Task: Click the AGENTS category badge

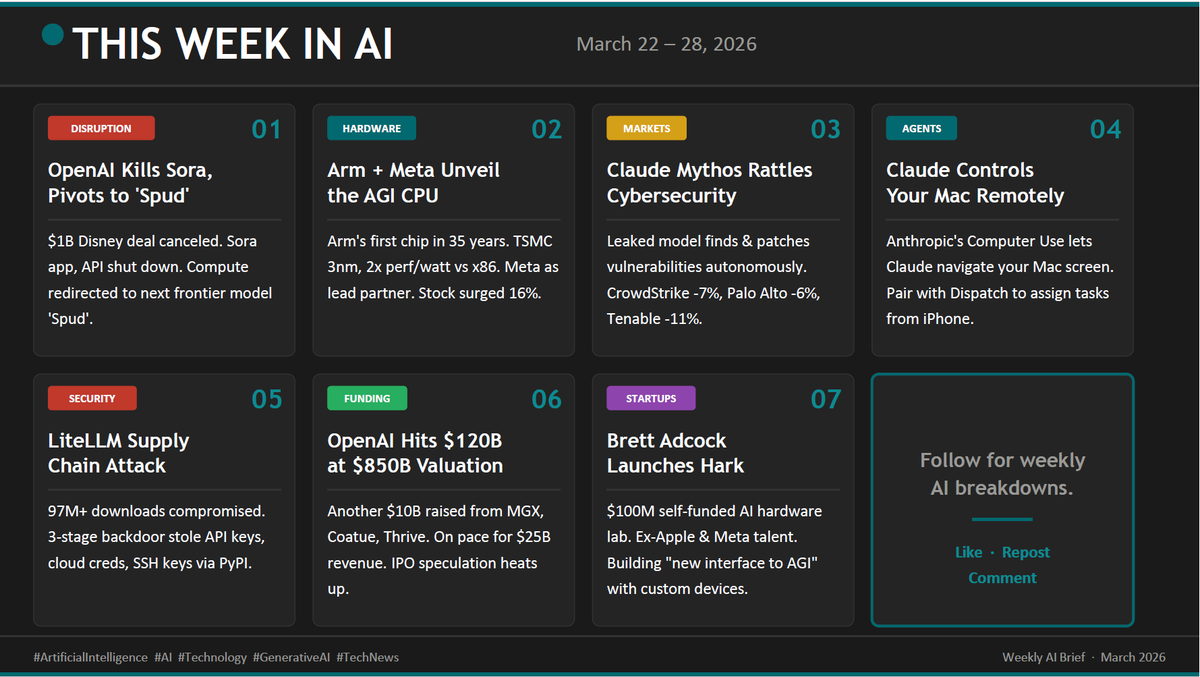Action: (921, 128)
